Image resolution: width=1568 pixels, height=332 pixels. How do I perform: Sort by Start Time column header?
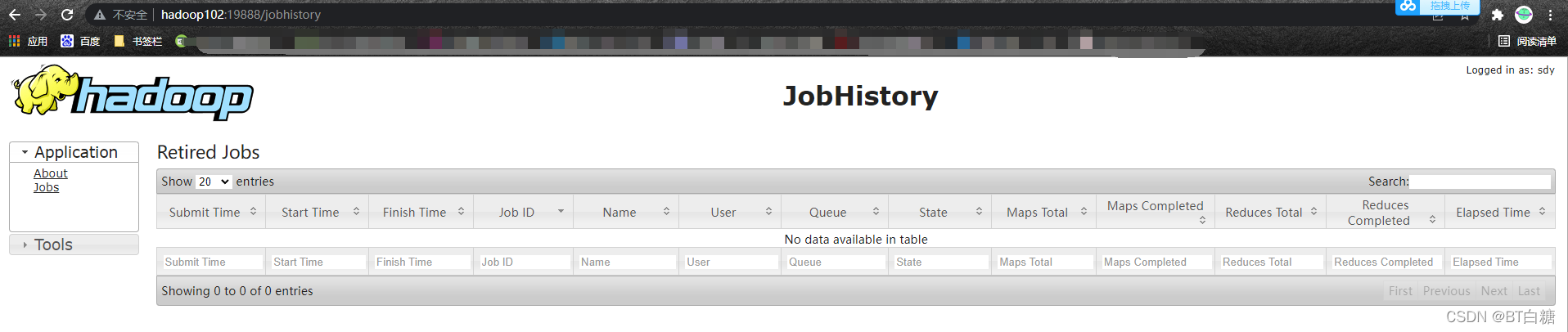318,212
